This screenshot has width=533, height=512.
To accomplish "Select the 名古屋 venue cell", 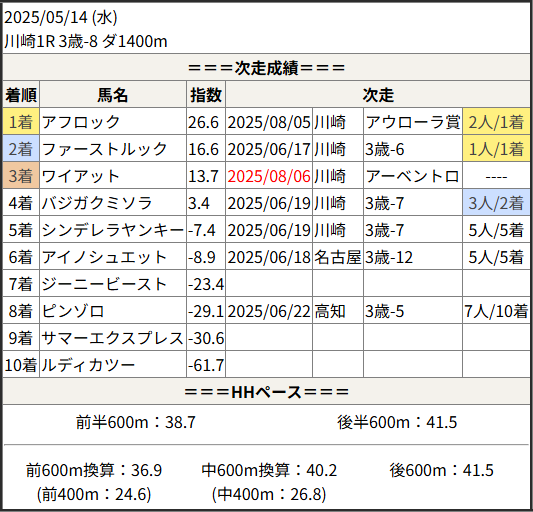I will [338, 257].
